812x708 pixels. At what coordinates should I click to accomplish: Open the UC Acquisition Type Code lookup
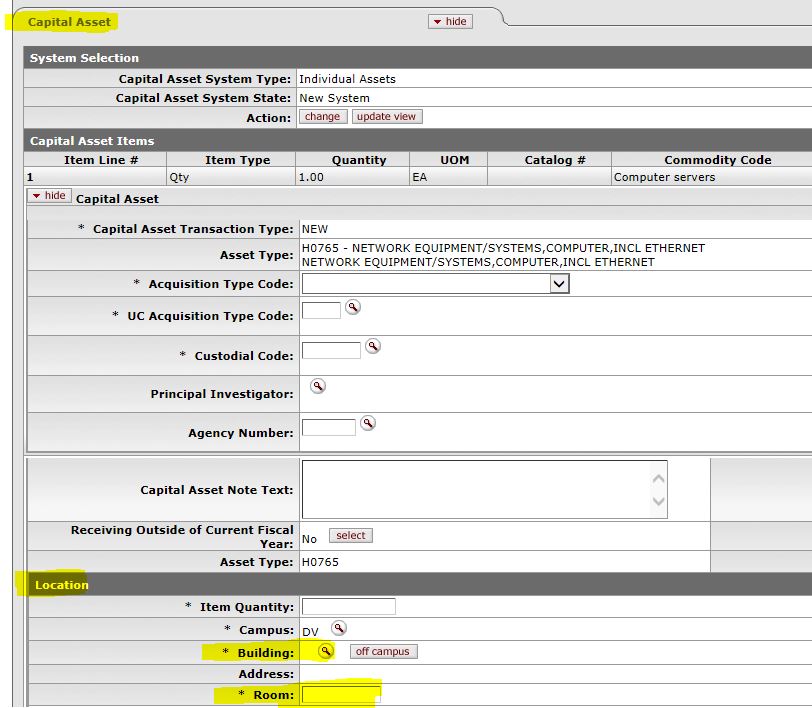pos(352,308)
